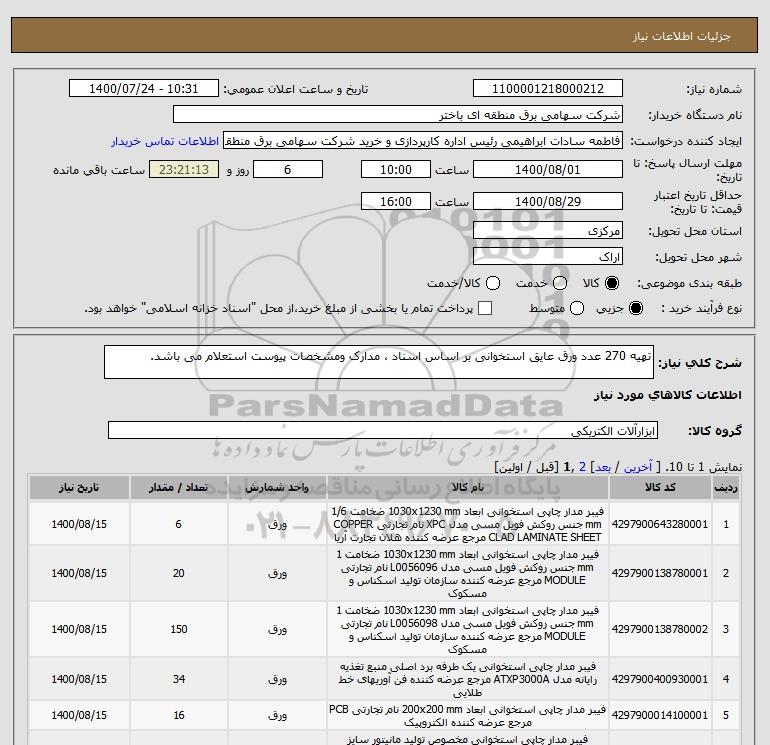Click the شماره نیاز field 1100001218000212
770x745 pixels.
[x=548, y=89]
